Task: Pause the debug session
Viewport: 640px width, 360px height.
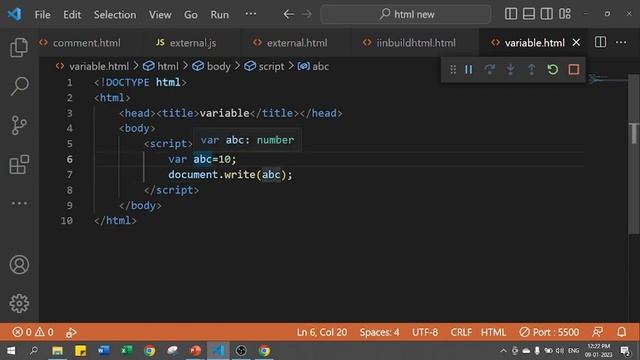Action: point(469,69)
